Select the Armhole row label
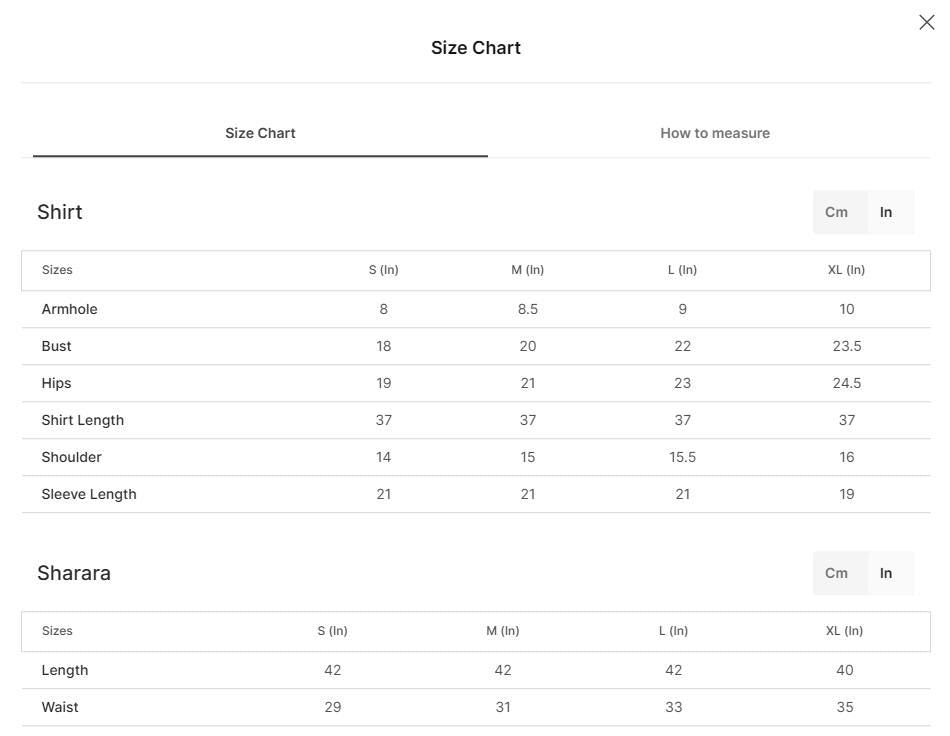Viewport: 950px width, 736px height. (70, 309)
